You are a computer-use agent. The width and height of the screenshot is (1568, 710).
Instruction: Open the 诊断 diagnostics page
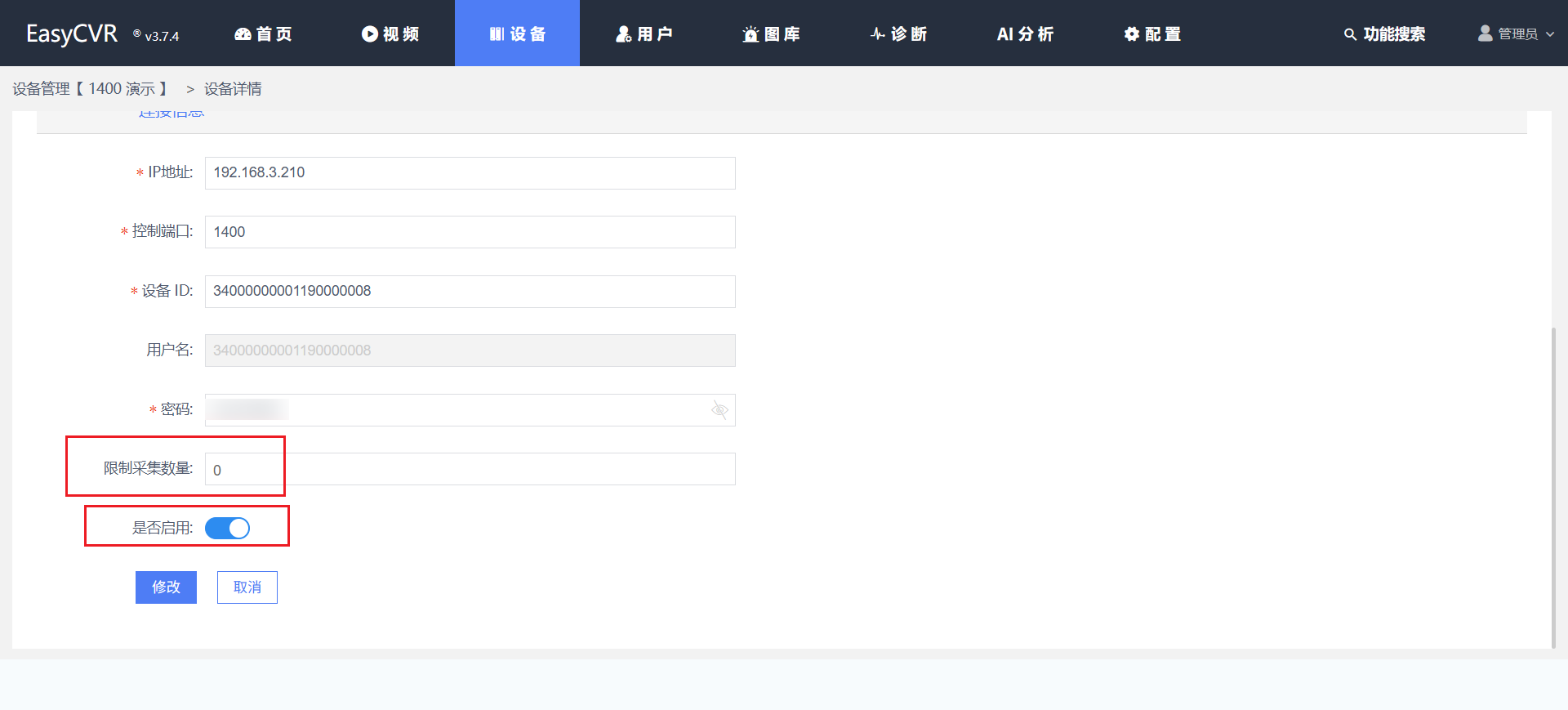[x=898, y=33]
